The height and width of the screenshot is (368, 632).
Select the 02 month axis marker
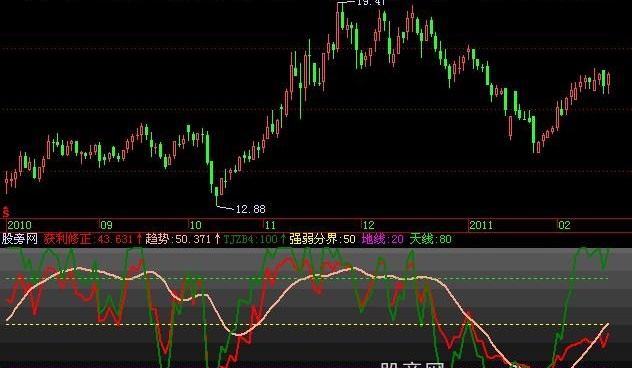pos(564,225)
